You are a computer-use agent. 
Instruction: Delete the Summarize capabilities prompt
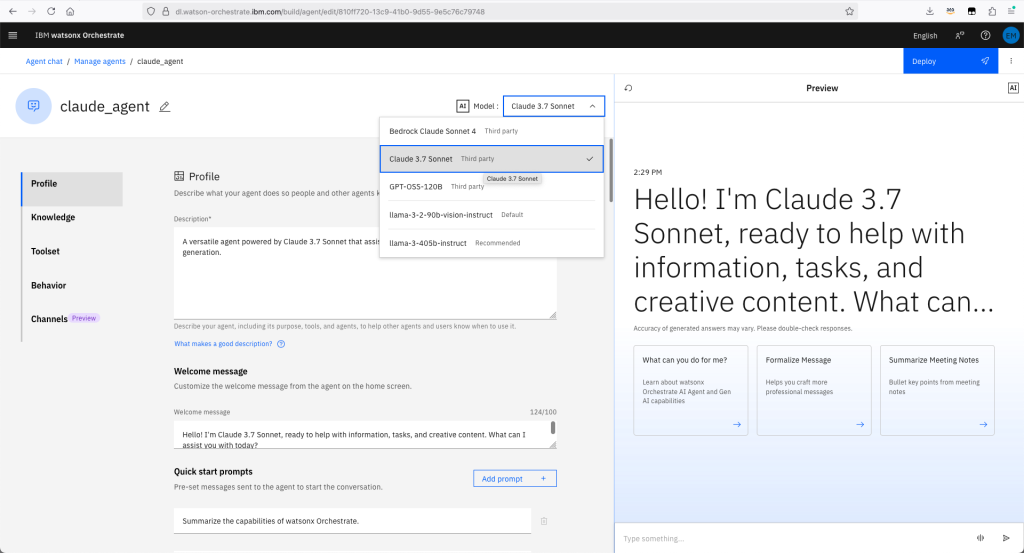pos(544,521)
